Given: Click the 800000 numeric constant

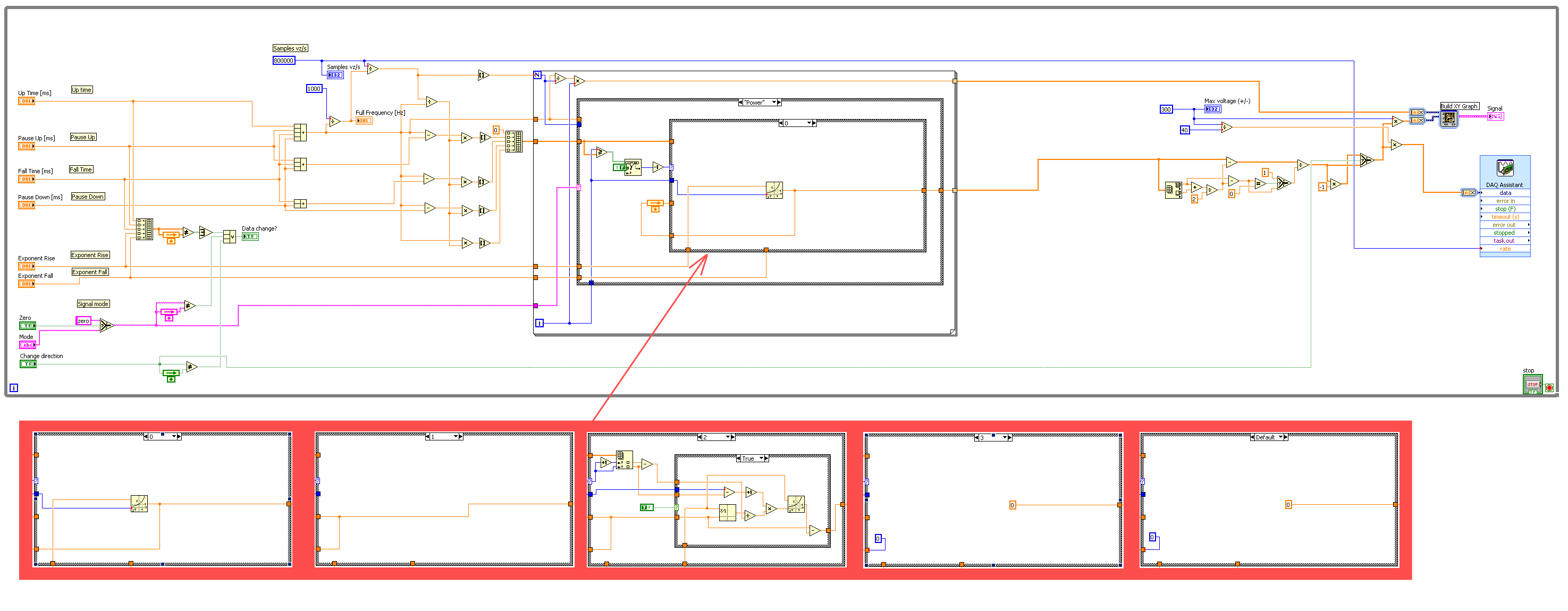Looking at the screenshot, I should [x=284, y=60].
